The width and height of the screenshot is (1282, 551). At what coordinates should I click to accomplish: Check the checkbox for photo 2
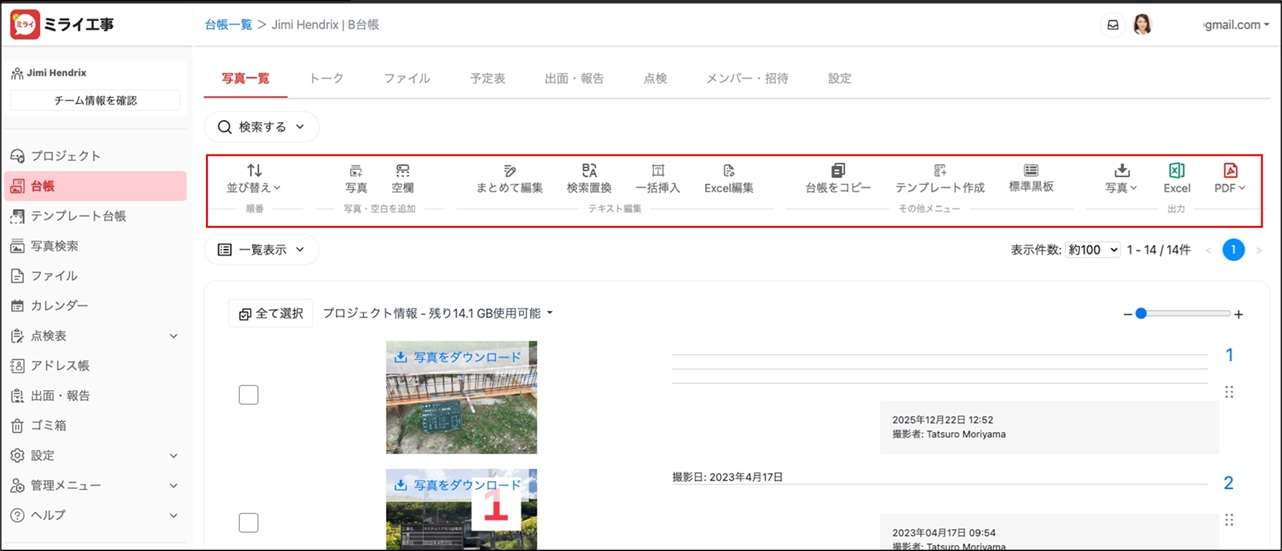248,523
